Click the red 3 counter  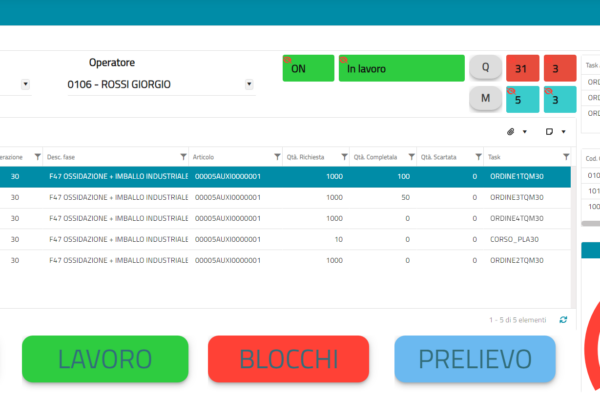(x=560, y=68)
